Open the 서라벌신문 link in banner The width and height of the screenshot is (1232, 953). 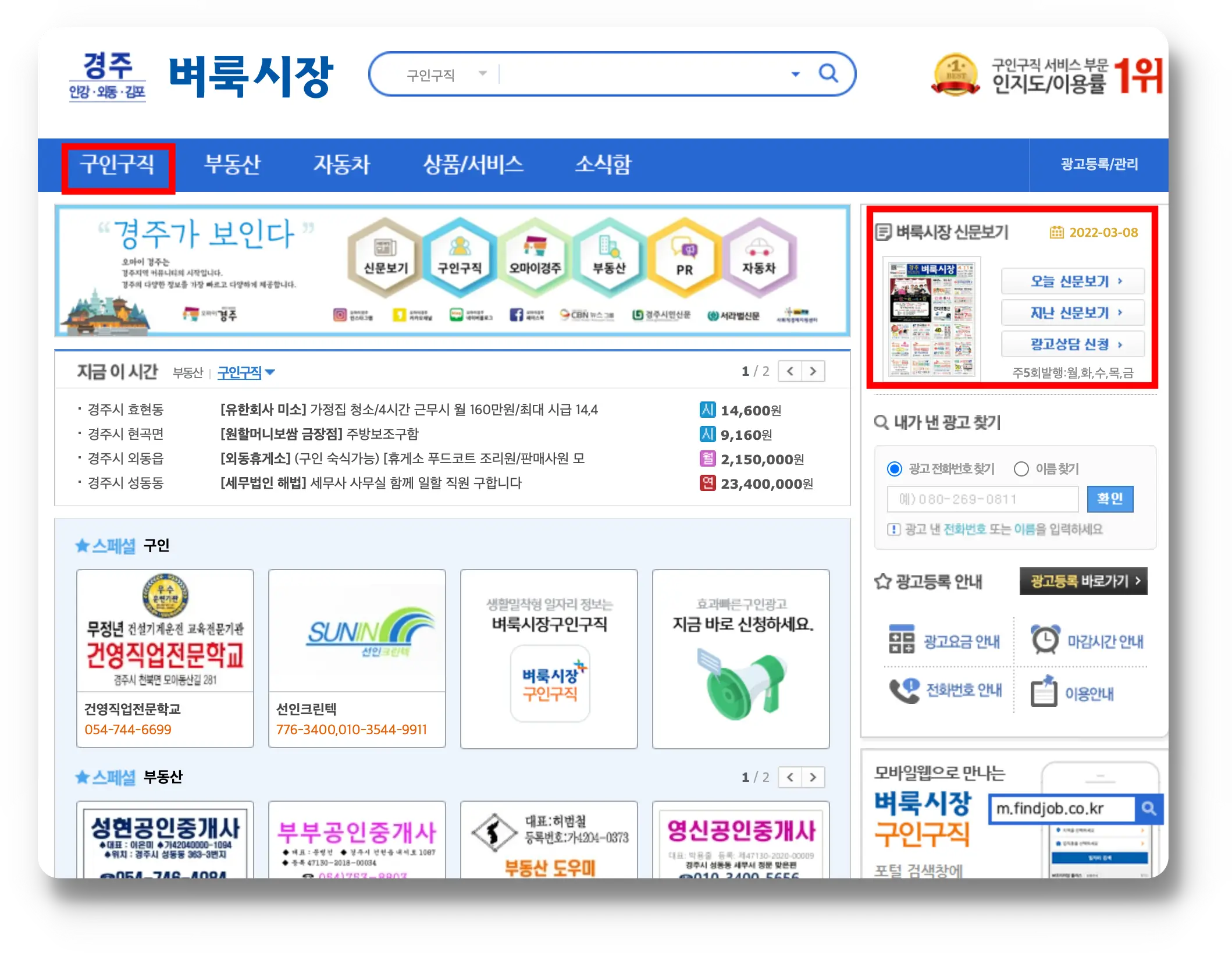pos(733,315)
